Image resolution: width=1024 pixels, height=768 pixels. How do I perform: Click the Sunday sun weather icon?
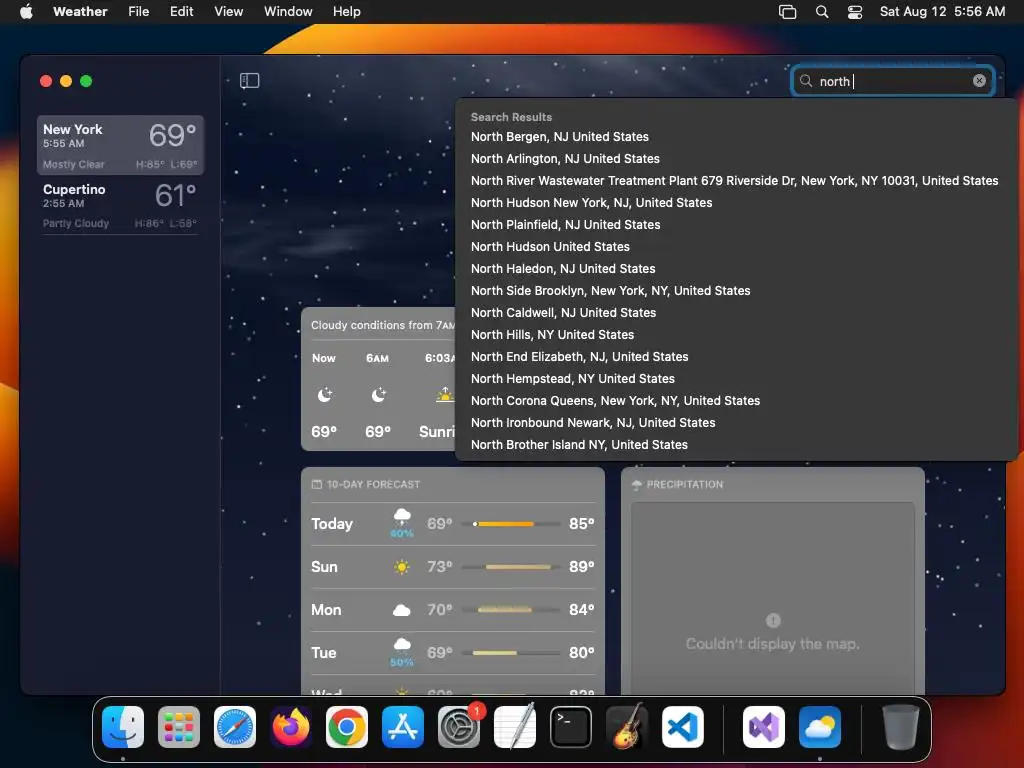coord(402,567)
